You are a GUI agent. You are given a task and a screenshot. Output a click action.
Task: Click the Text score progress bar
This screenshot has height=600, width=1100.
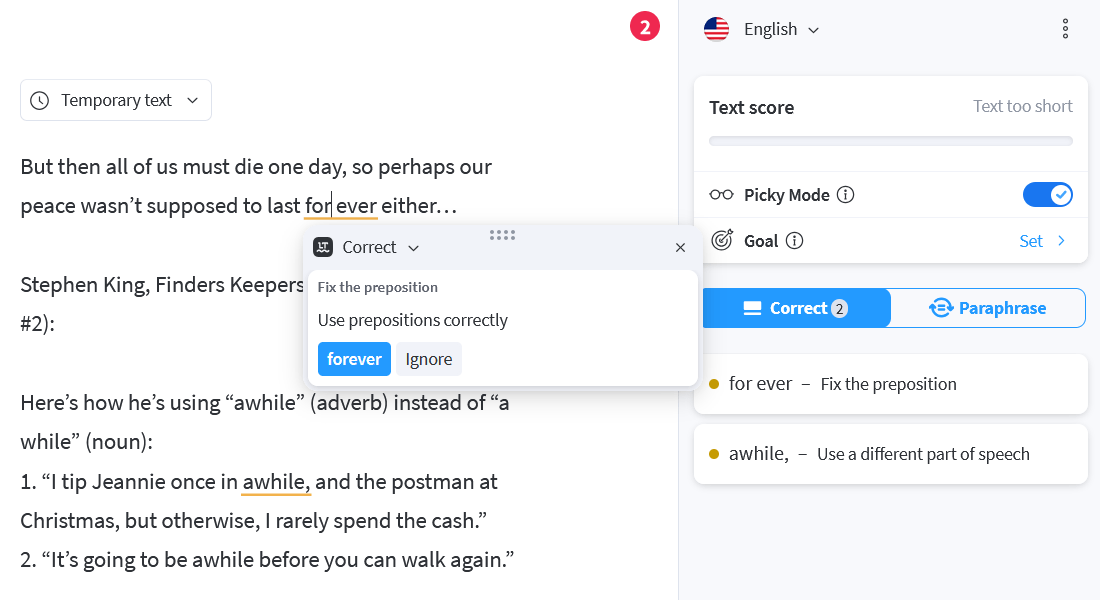(890, 141)
